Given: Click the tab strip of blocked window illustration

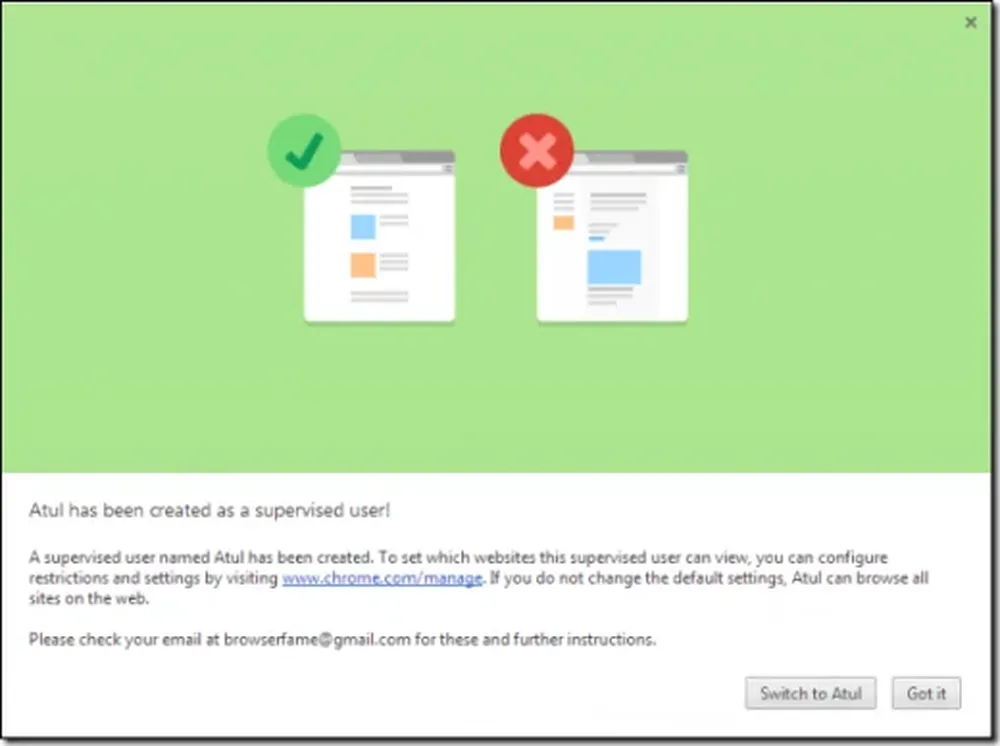Looking at the screenshot, I should click(x=628, y=156).
